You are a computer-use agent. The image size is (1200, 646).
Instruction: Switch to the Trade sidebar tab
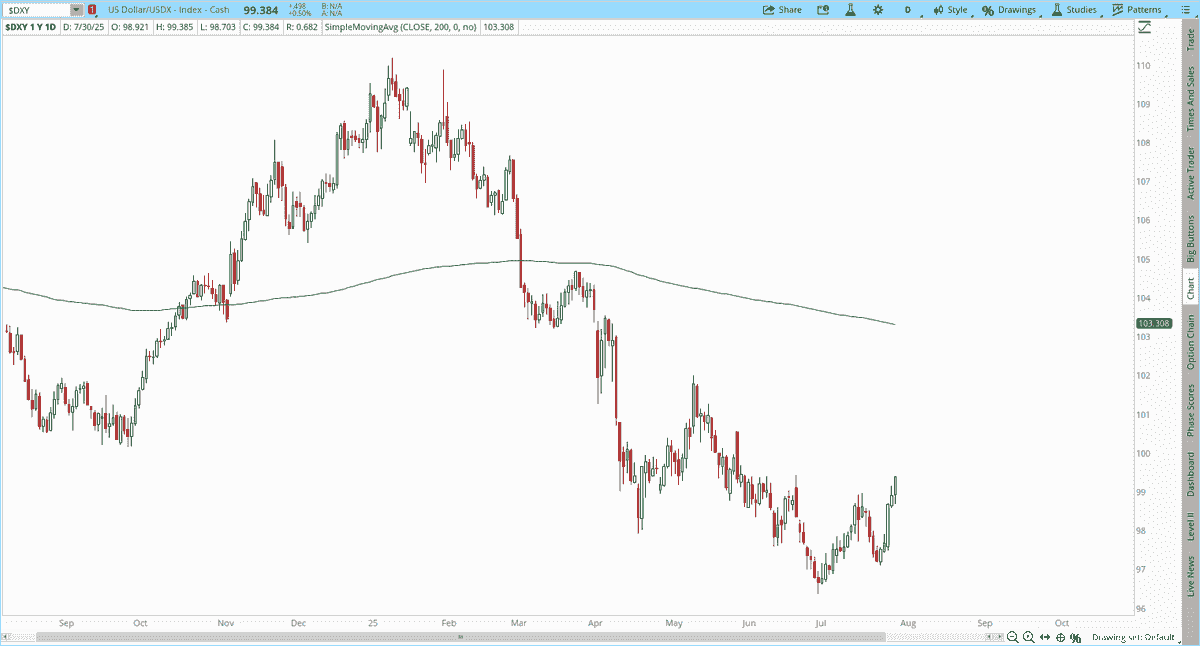pos(1190,41)
